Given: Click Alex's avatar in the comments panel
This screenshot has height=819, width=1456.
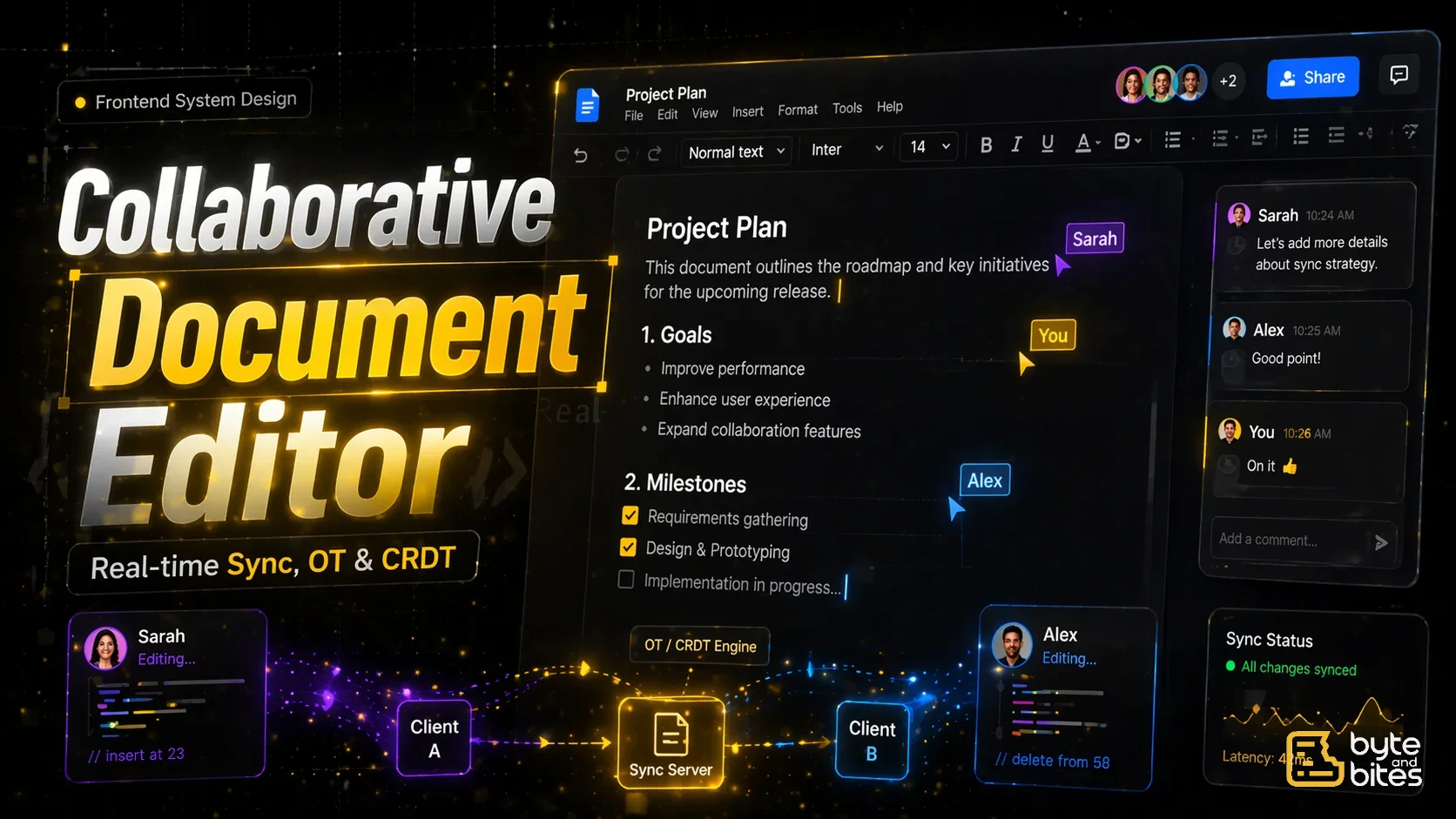Looking at the screenshot, I should click(x=1234, y=329).
